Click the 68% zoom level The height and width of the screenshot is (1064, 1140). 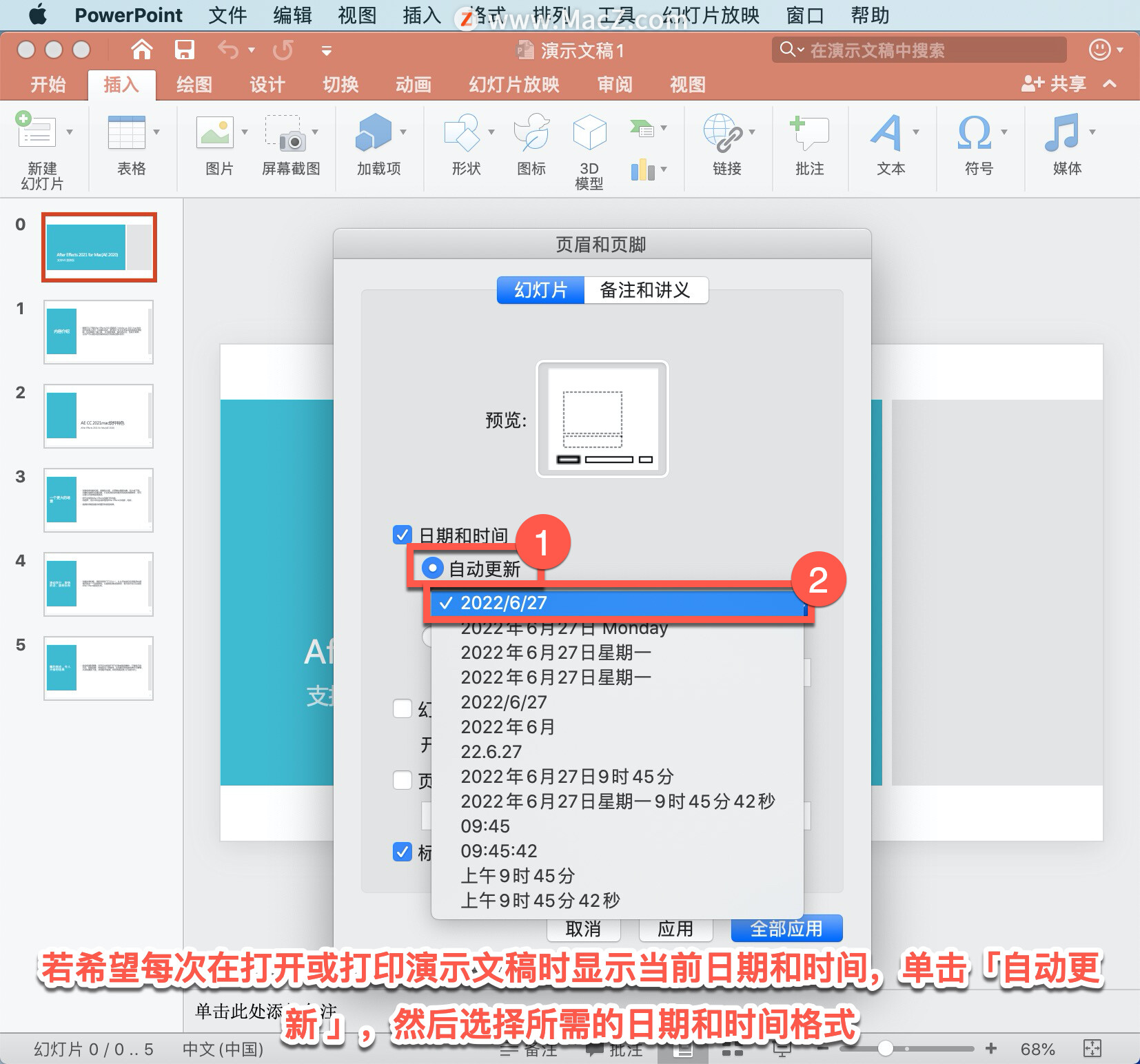click(1037, 1049)
